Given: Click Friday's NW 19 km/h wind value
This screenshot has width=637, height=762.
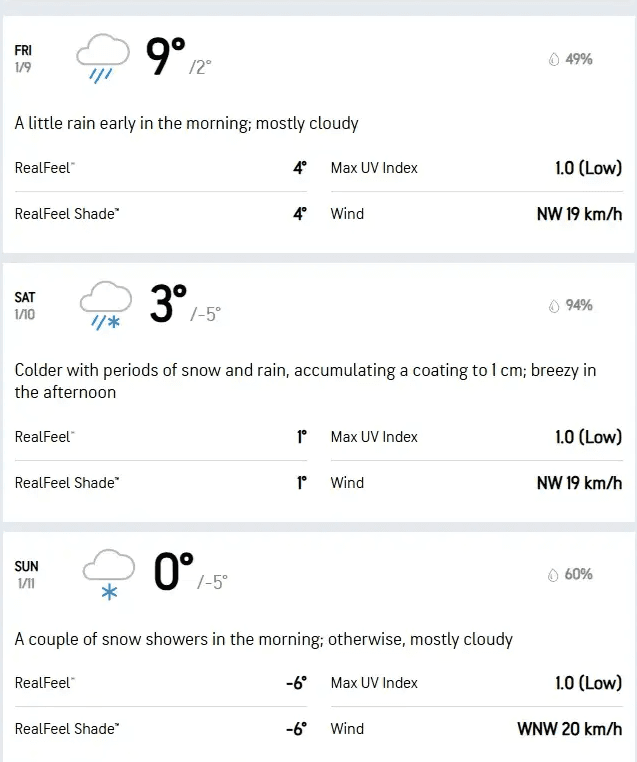Looking at the screenshot, I should [579, 214].
